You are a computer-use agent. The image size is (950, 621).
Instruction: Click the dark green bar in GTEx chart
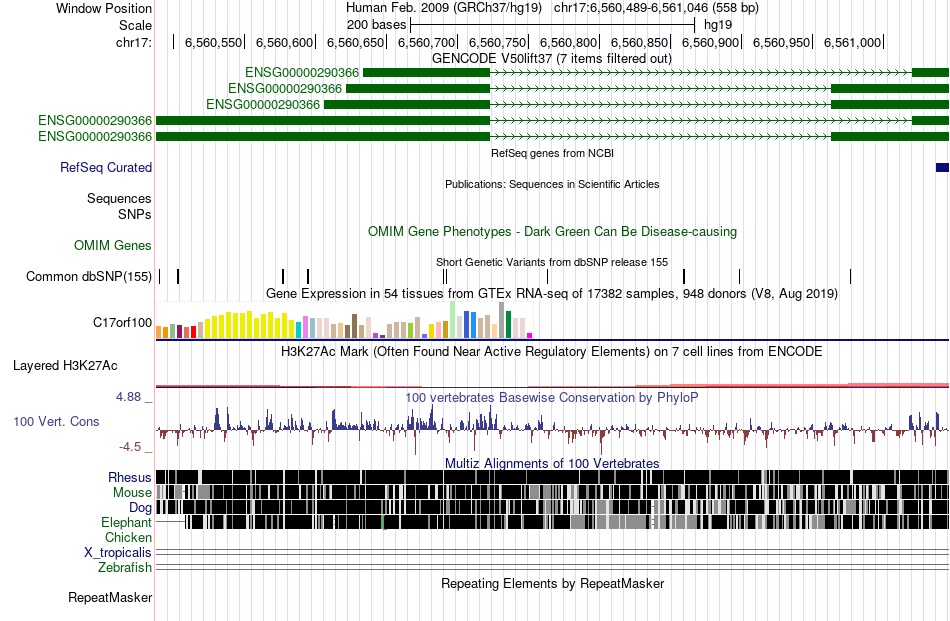(x=508, y=325)
